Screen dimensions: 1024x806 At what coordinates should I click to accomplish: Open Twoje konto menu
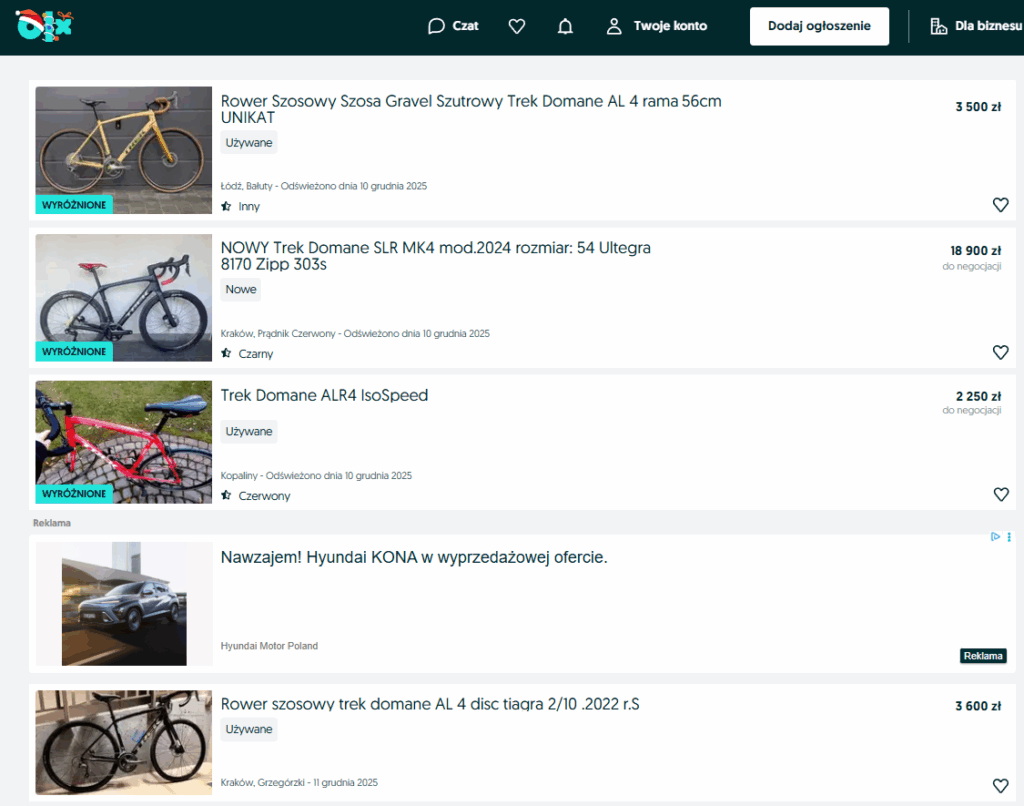pos(657,26)
